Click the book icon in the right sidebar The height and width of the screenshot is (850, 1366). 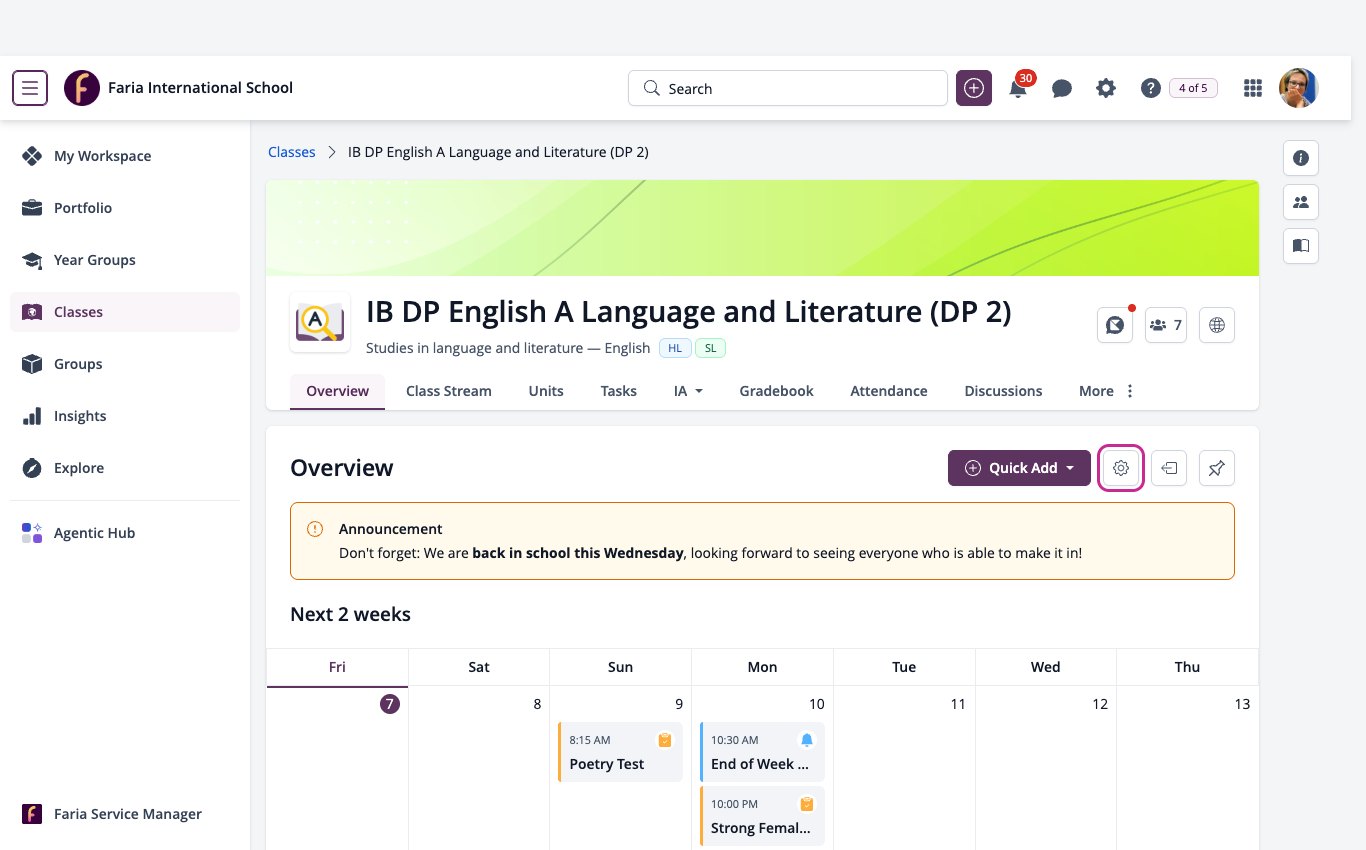pyautogui.click(x=1301, y=245)
